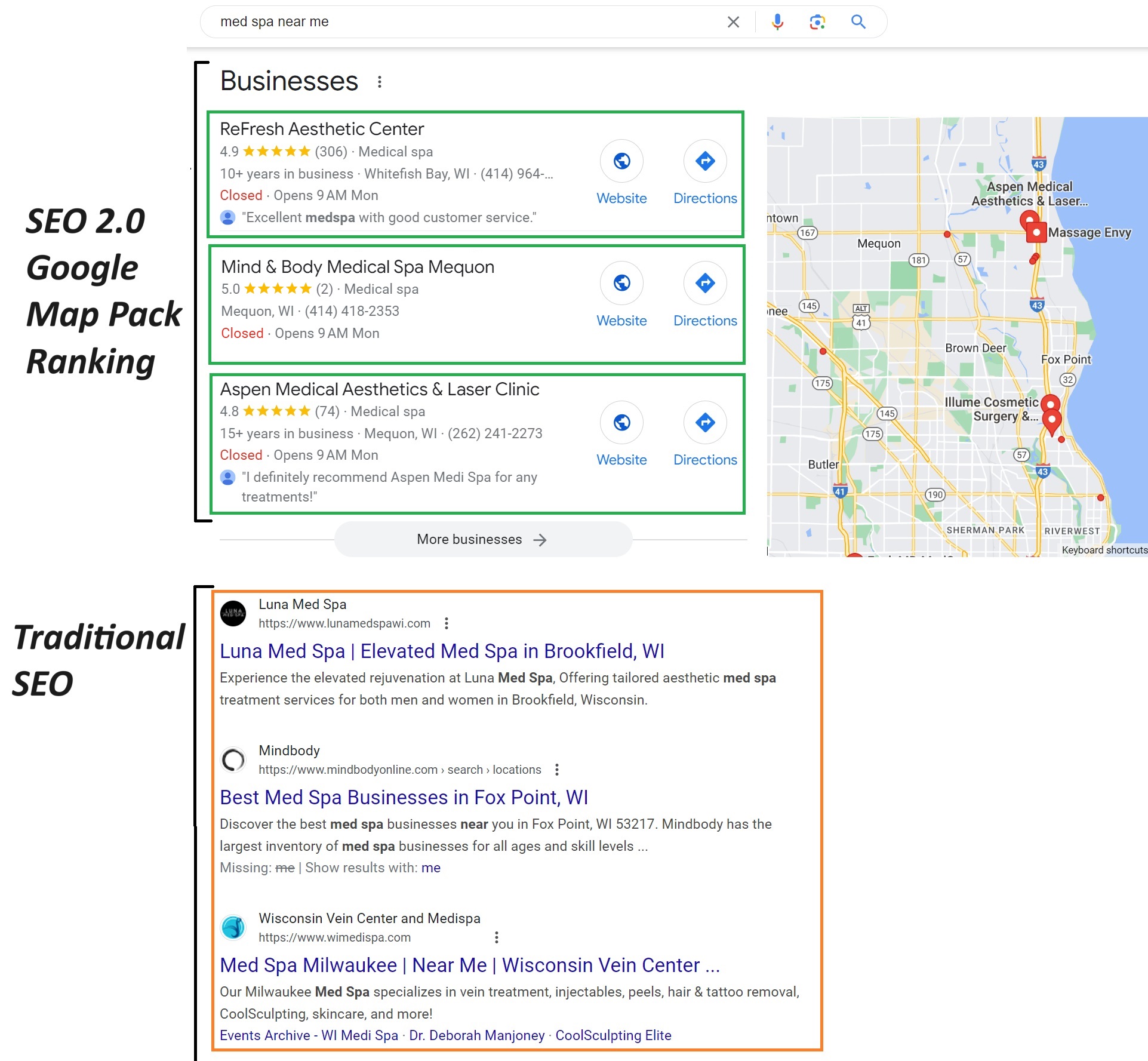
Task: Click reviewer avatar on Aspen review
Action: click(227, 477)
